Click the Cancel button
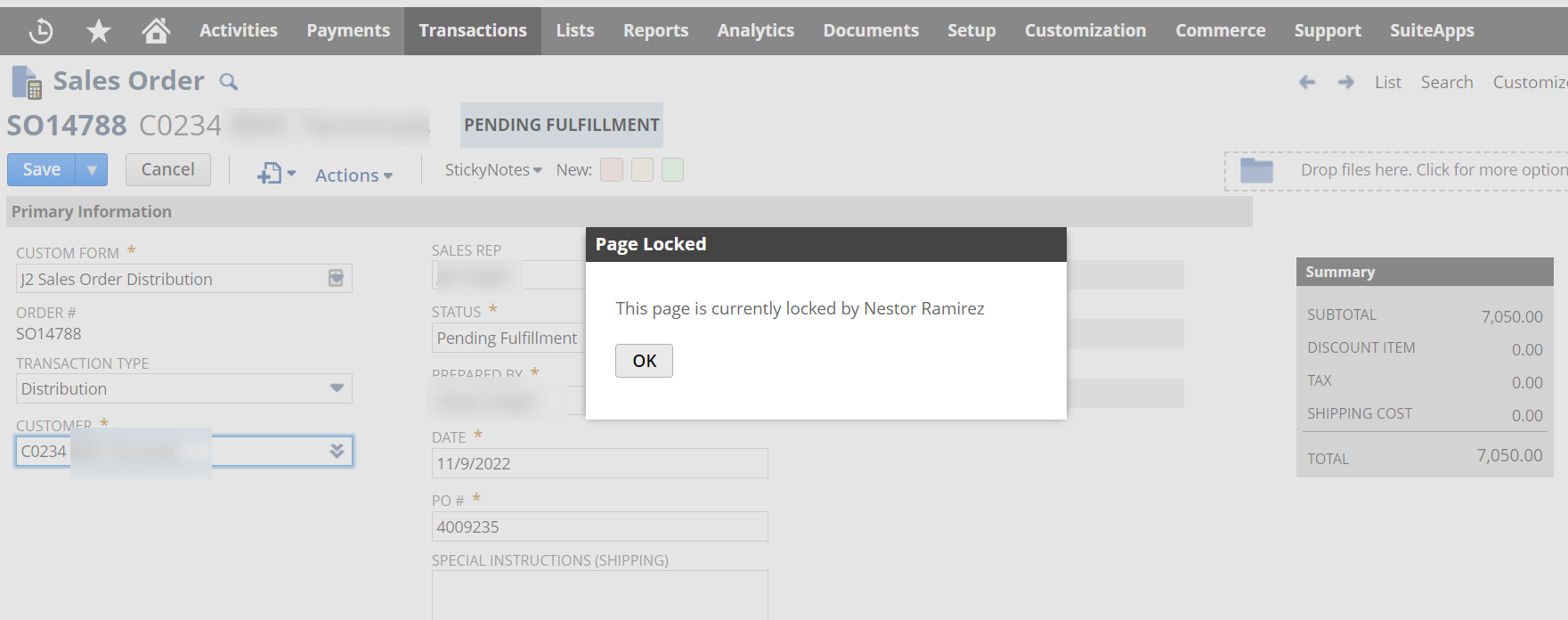 167,170
